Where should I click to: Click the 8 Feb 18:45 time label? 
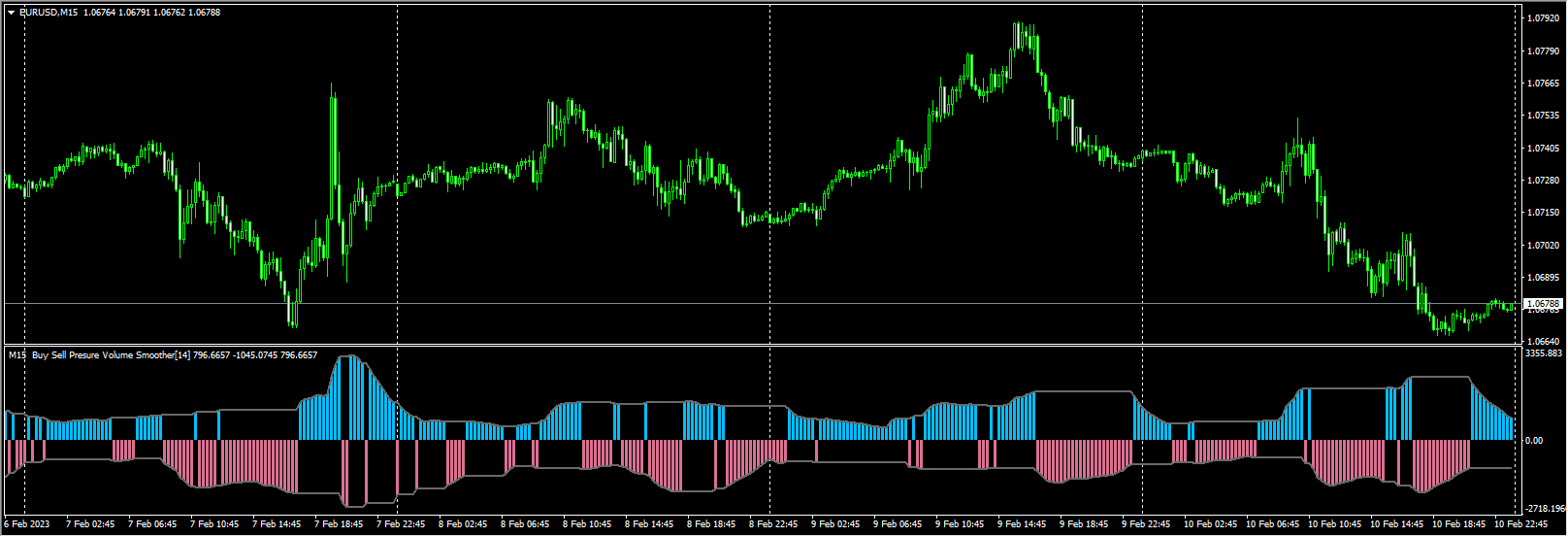pyautogui.click(x=711, y=524)
